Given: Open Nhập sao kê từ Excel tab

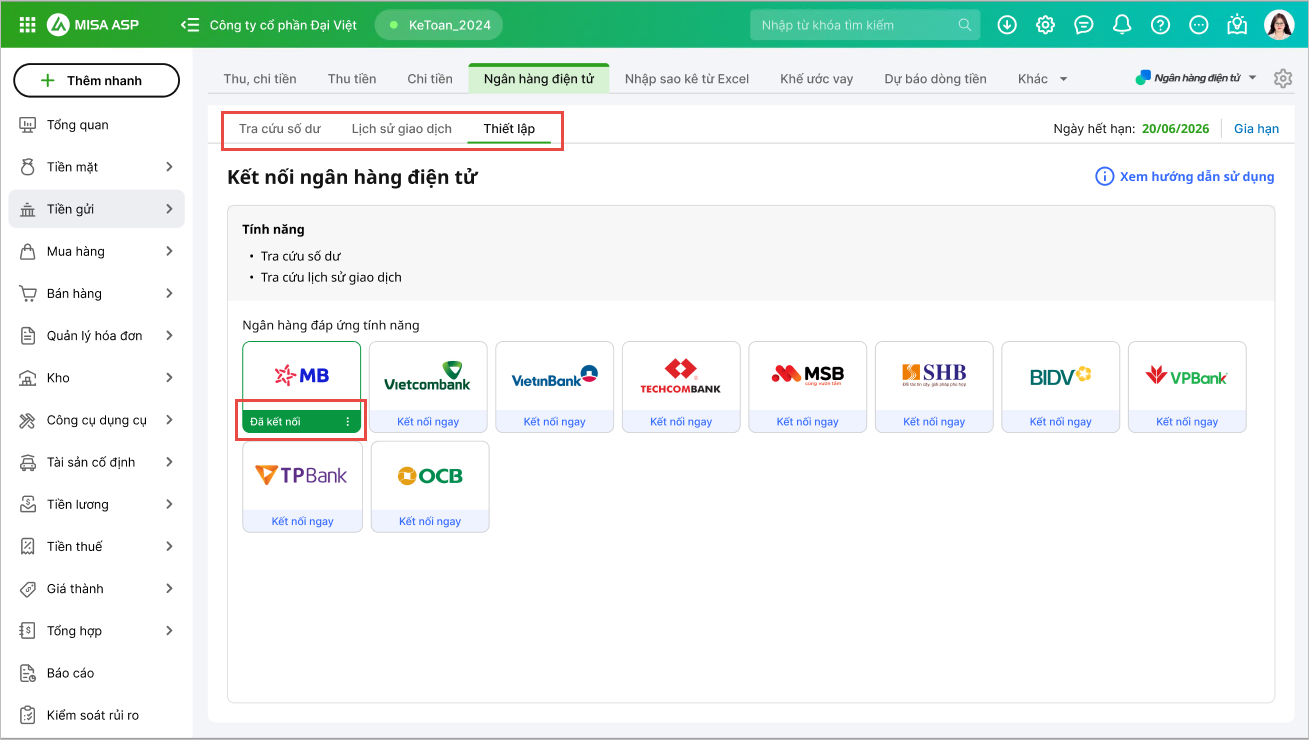Looking at the screenshot, I should pos(687,79).
